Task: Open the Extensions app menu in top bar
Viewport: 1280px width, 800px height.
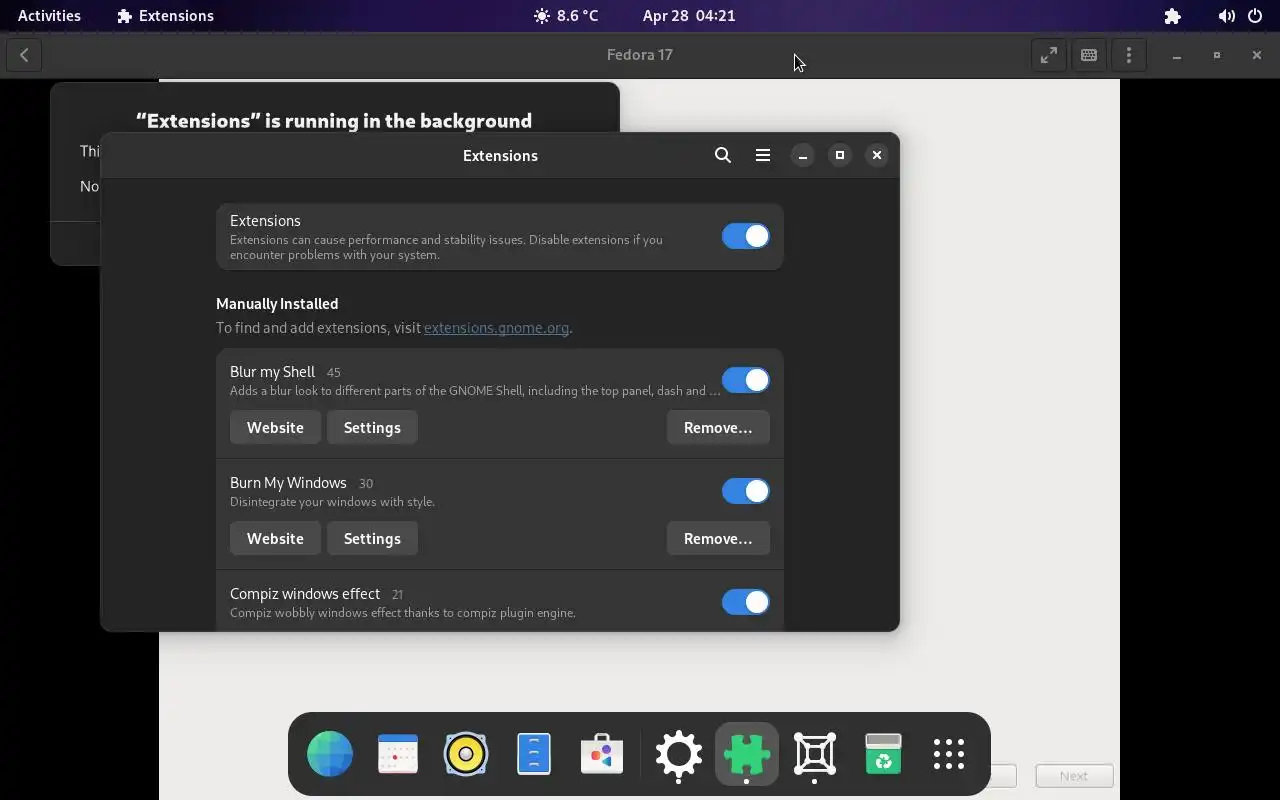Action: 165,16
